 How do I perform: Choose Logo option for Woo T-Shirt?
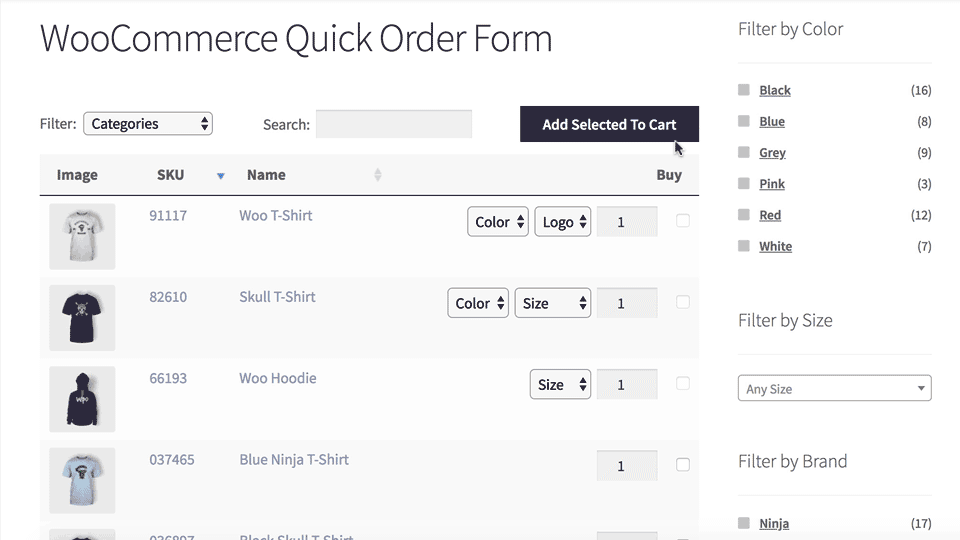tap(563, 222)
